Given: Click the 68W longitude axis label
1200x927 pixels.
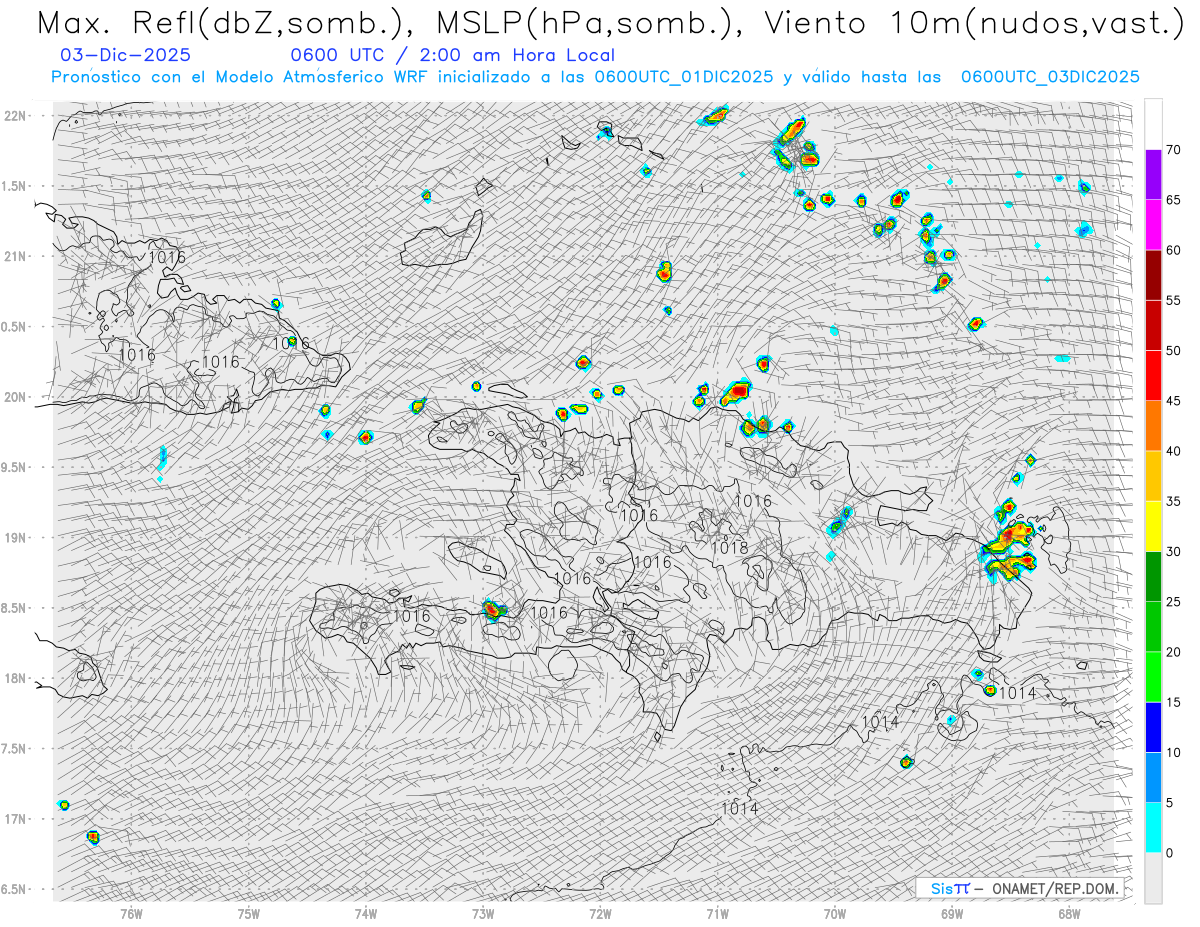Looking at the screenshot, I should coord(1069,912).
